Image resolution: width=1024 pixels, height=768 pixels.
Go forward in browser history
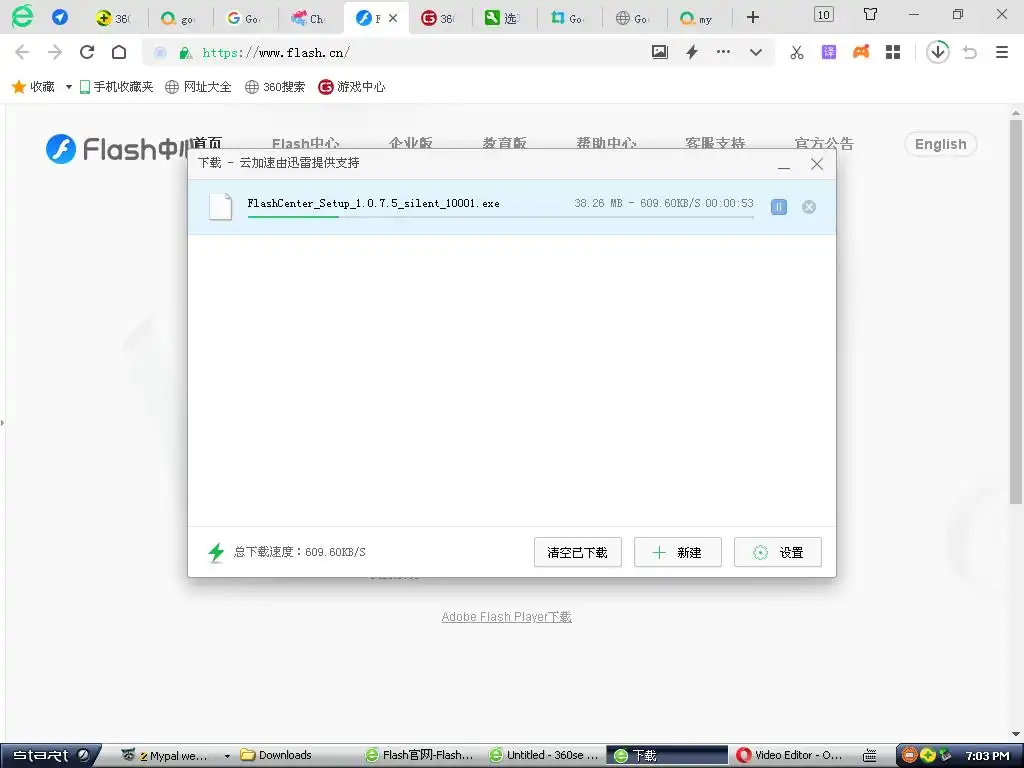coord(55,52)
